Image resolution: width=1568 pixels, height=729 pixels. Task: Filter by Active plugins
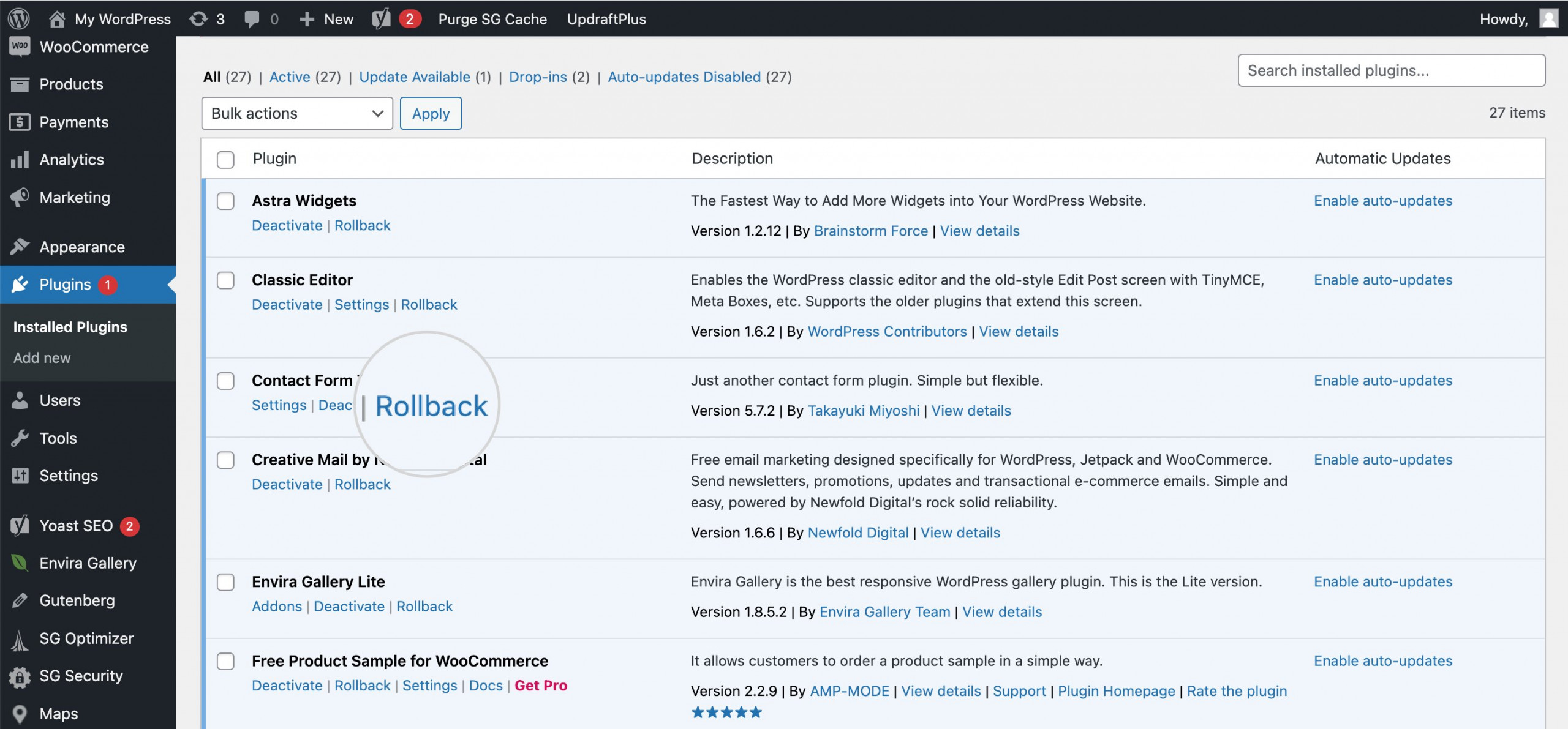(x=290, y=77)
